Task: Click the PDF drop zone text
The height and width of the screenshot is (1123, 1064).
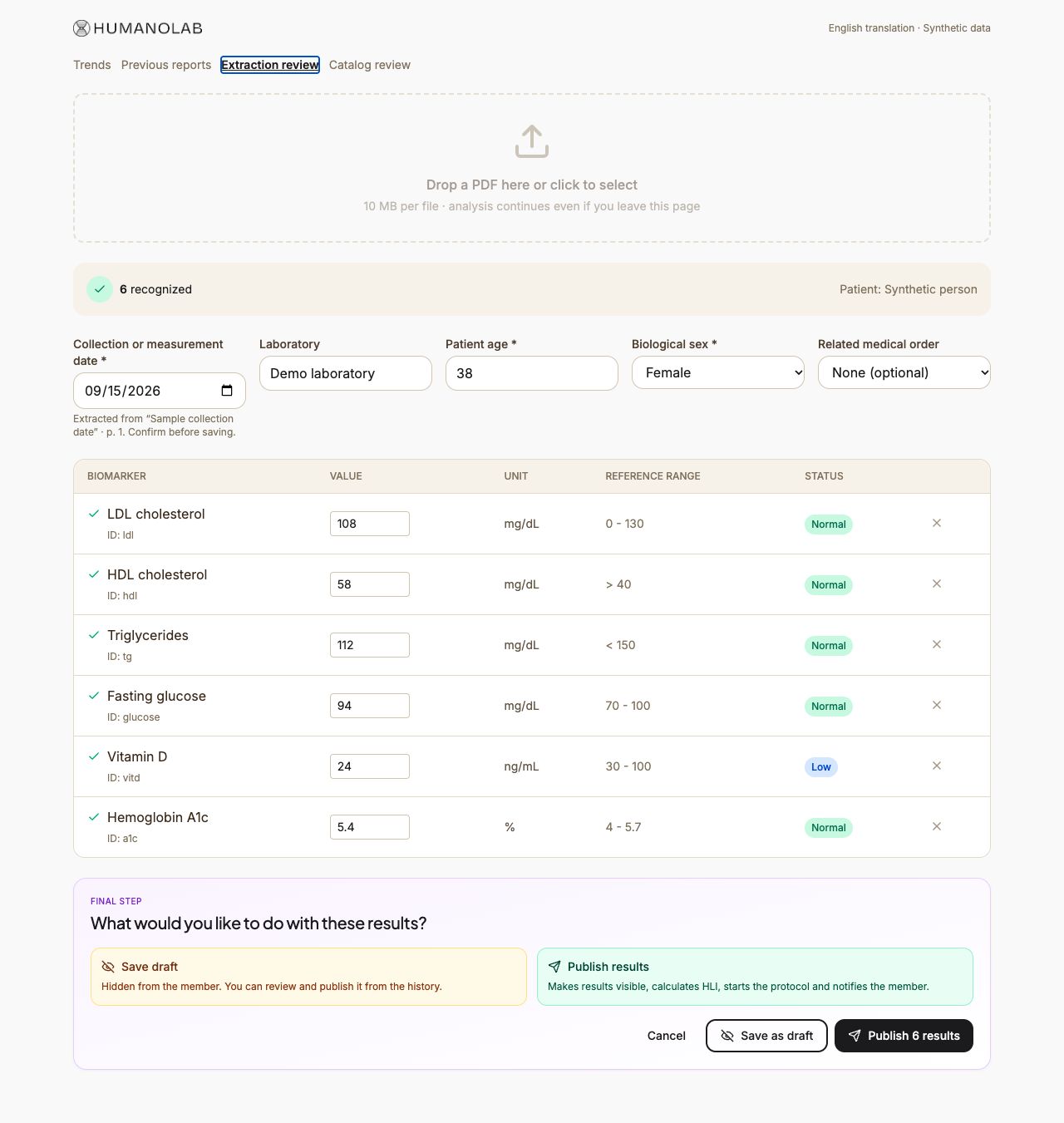Action: 532,185
